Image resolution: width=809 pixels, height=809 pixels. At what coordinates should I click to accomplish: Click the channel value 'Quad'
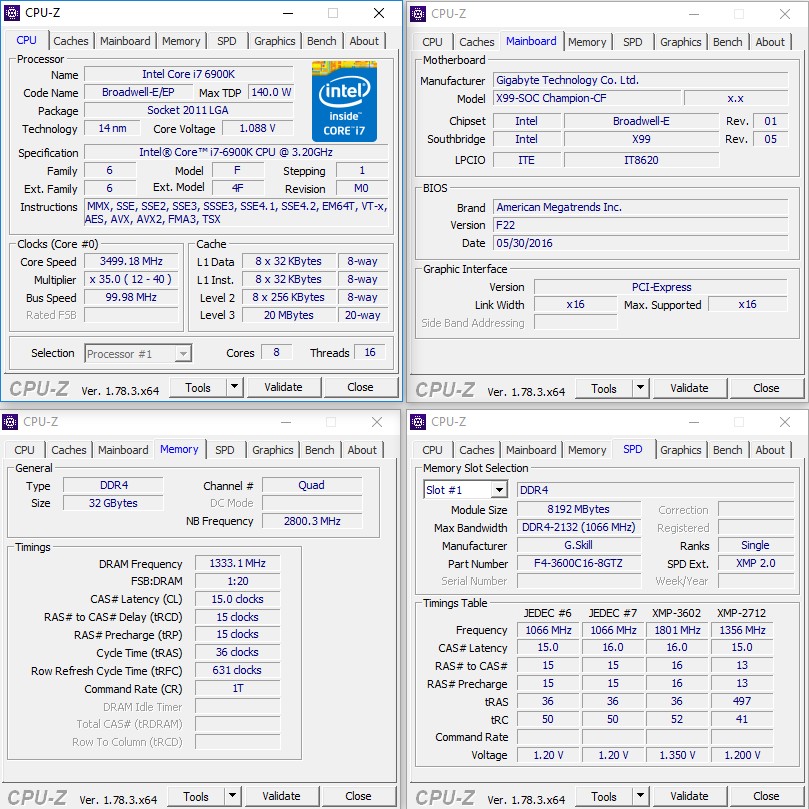[312, 485]
